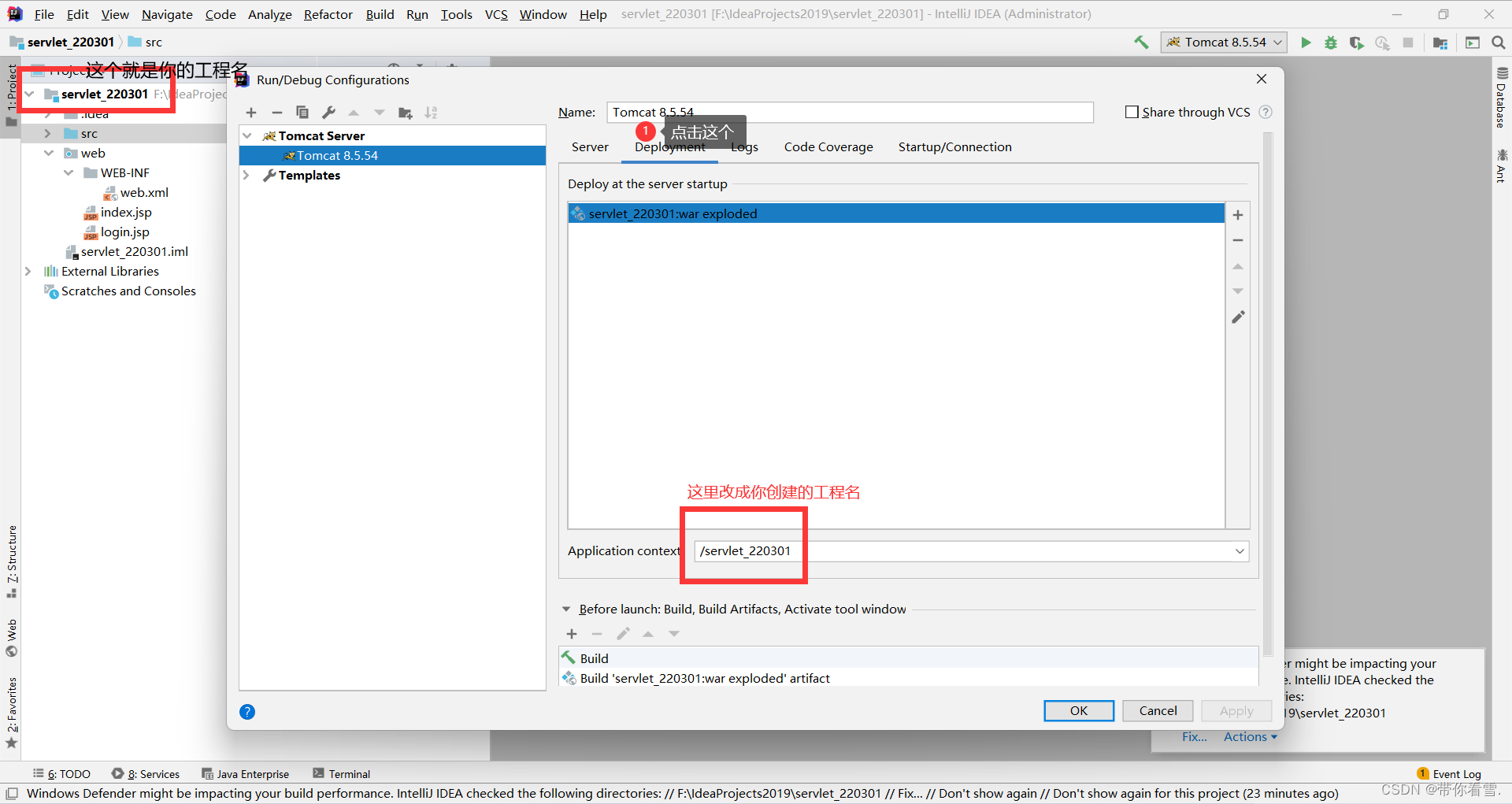1512x804 pixels.
Task: Collapse Tomcat Server configuration group
Action: [247, 135]
